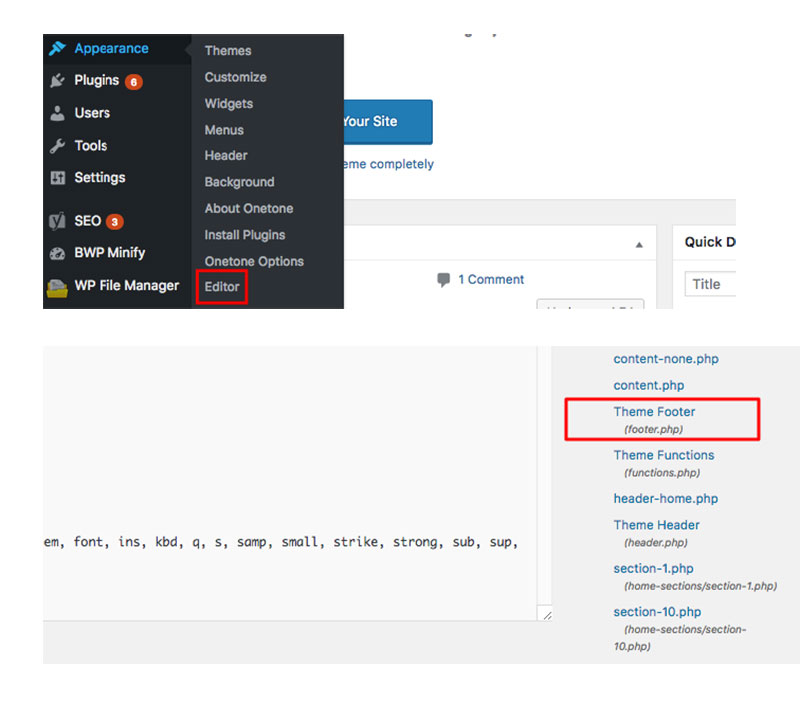This screenshot has width=800, height=703.
Task: Click the code editor textarea resize handle
Action: coord(547,615)
